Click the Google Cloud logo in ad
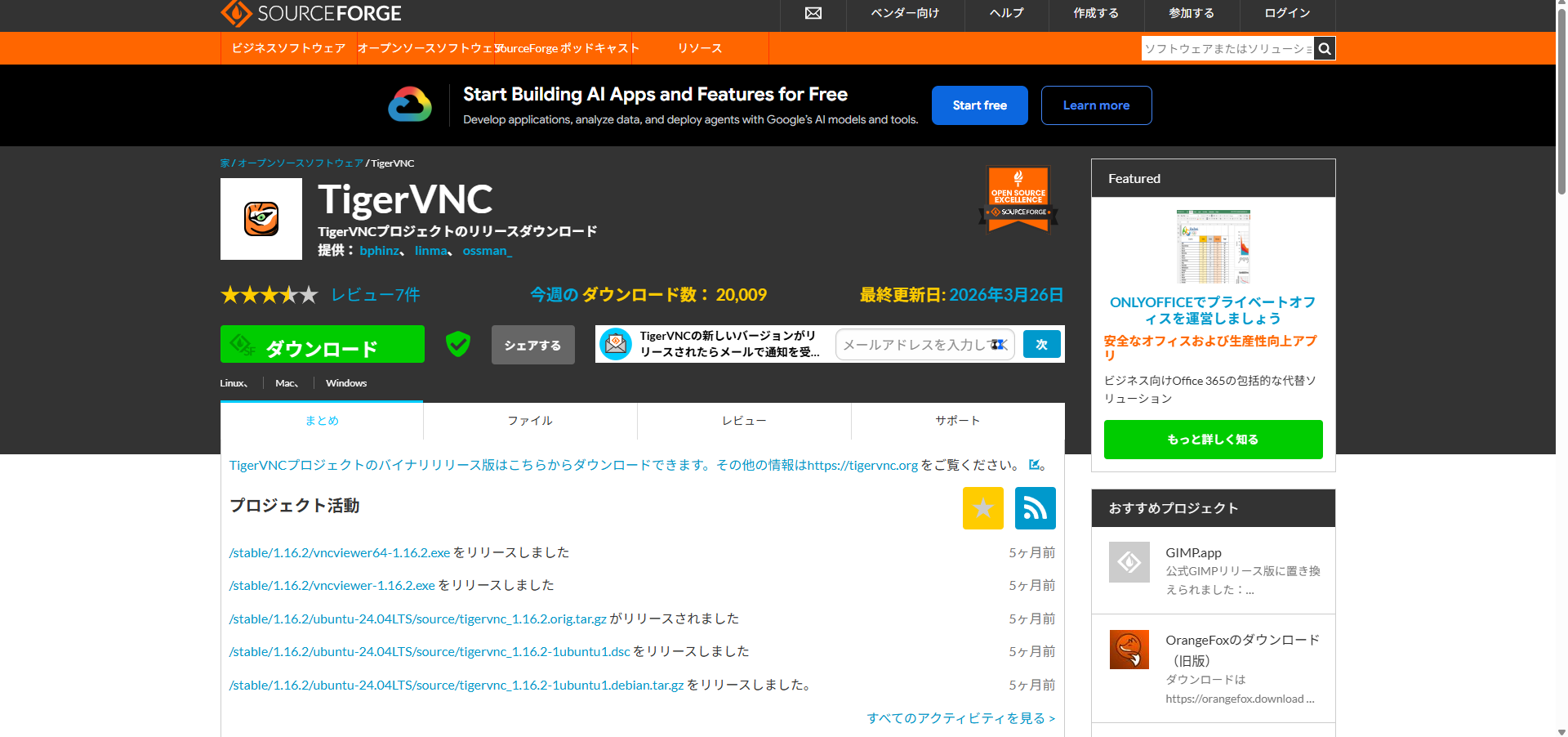The width and height of the screenshot is (1568, 737). coord(410,105)
